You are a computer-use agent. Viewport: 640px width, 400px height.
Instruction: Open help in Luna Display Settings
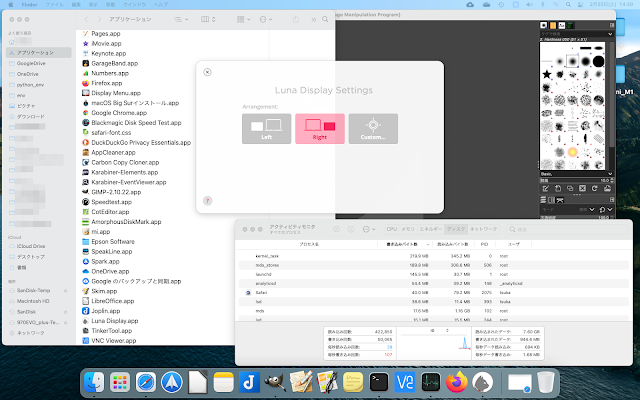pos(207,201)
